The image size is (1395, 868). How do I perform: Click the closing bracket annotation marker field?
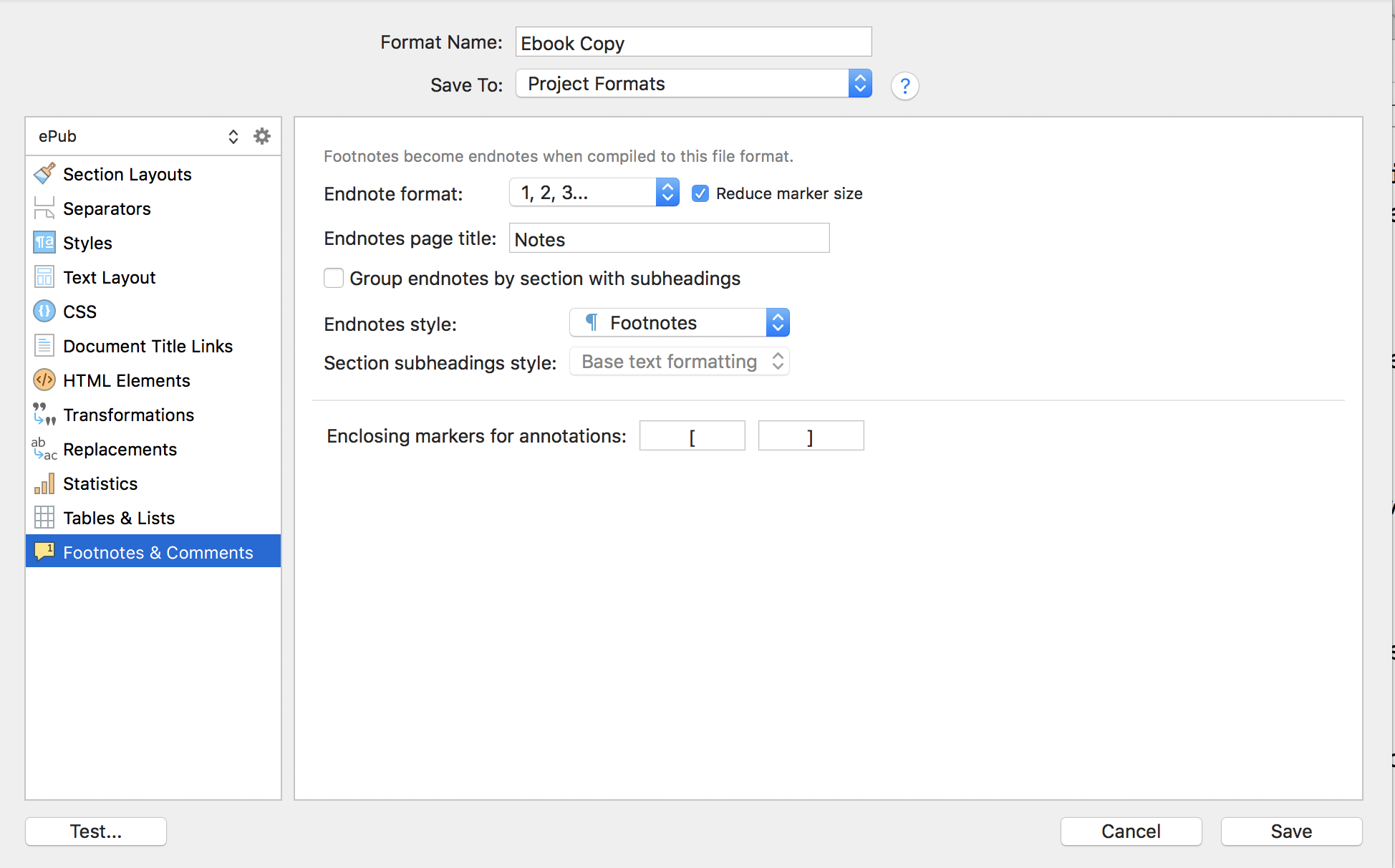click(811, 435)
